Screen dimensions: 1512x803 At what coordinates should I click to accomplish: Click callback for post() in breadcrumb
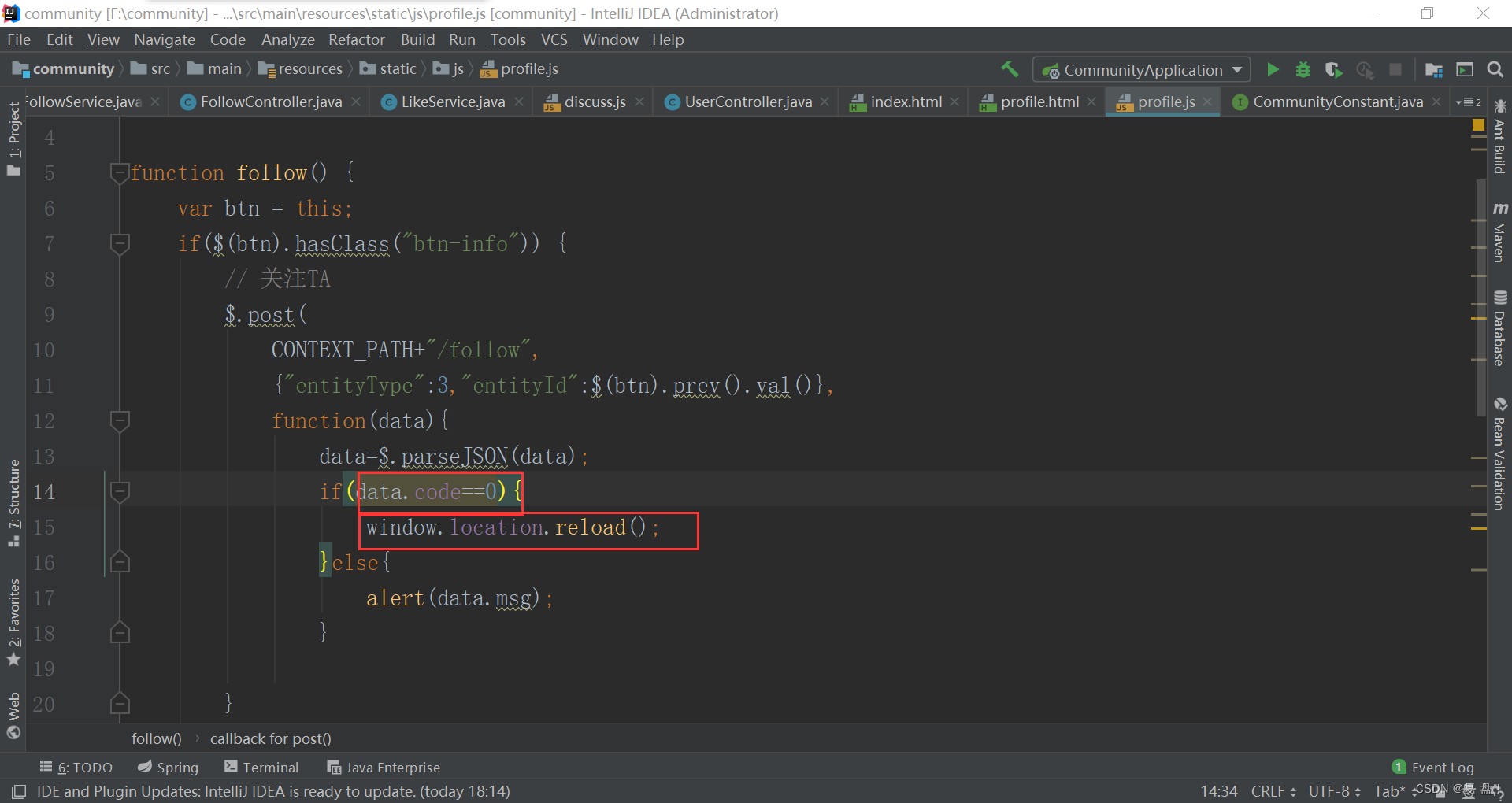pyautogui.click(x=270, y=738)
